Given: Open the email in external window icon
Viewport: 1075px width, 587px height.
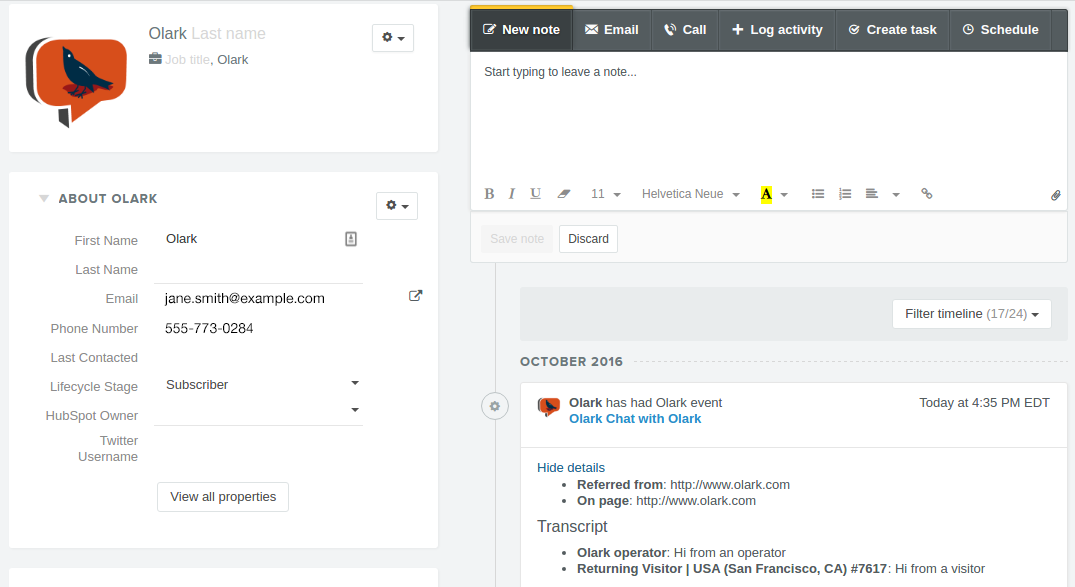Looking at the screenshot, I should (x=415, y=295).
